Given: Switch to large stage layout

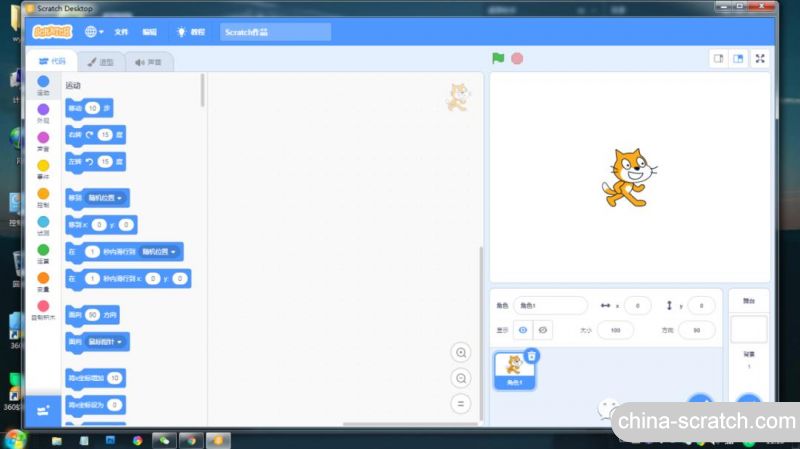Looking at the screenshot, I should pyautogui.click(x=738, y=59).
